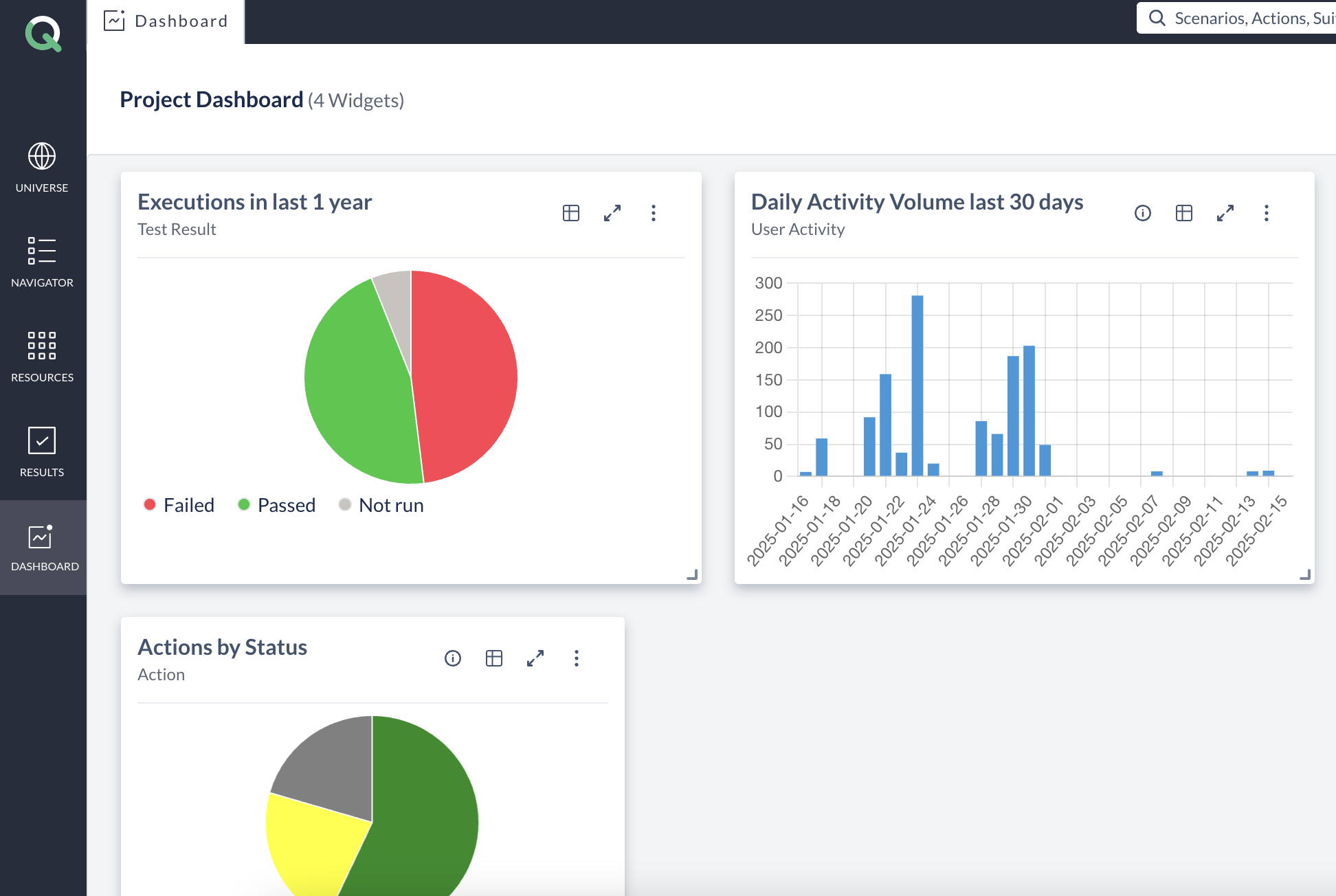Select the Dashboard icon in sidebar
The height and width of the screenshot is (896, 1336).
[x=42, y=543]
